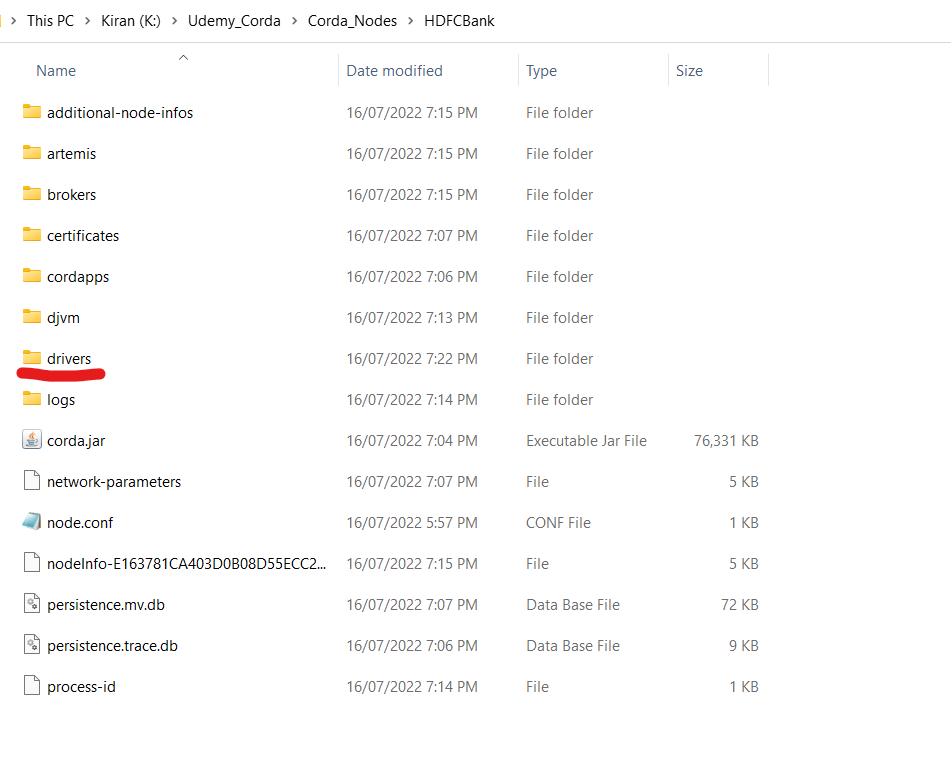This screenshot has width=951, height=761.
Task: Select the process-id file icon
Action: tap(32, 686)
